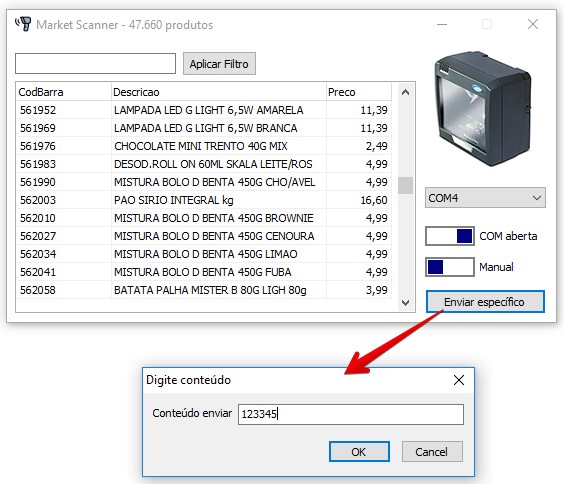Toggle the Manual mode switch
Image resolution: width=564 pixels, height=484 pixels.
450,267
